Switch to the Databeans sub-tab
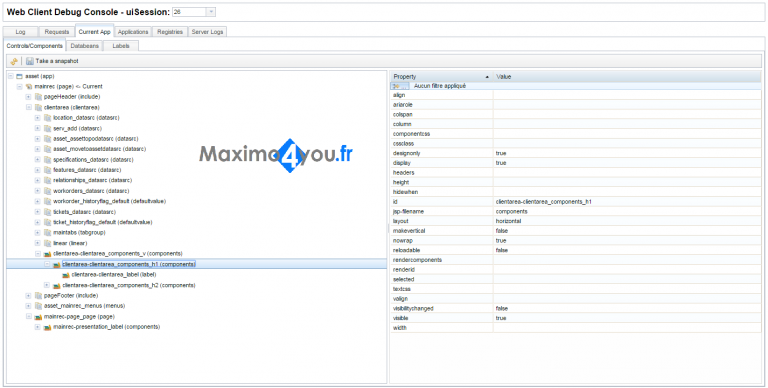Viewport: 768px width, 388px height. pos(85,46)
